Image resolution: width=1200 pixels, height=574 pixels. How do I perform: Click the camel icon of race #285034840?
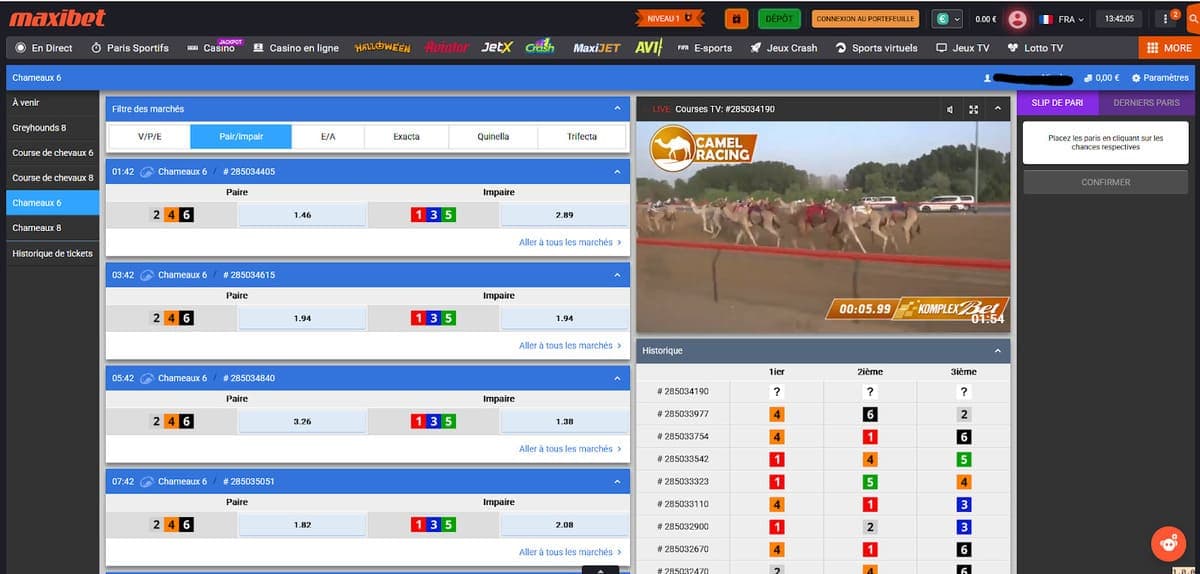tap(147, 378)
